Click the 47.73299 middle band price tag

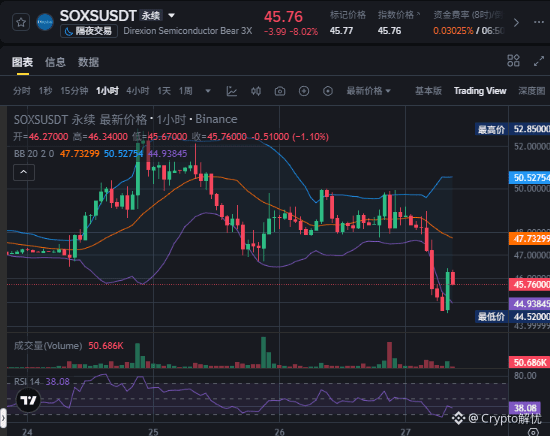click(x=529, y=239)
